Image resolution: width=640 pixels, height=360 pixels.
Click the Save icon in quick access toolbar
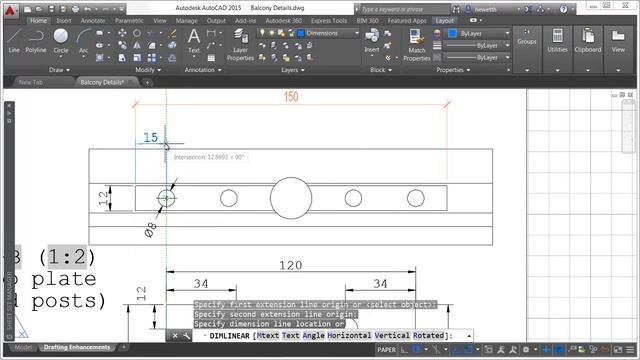point(51,9)
